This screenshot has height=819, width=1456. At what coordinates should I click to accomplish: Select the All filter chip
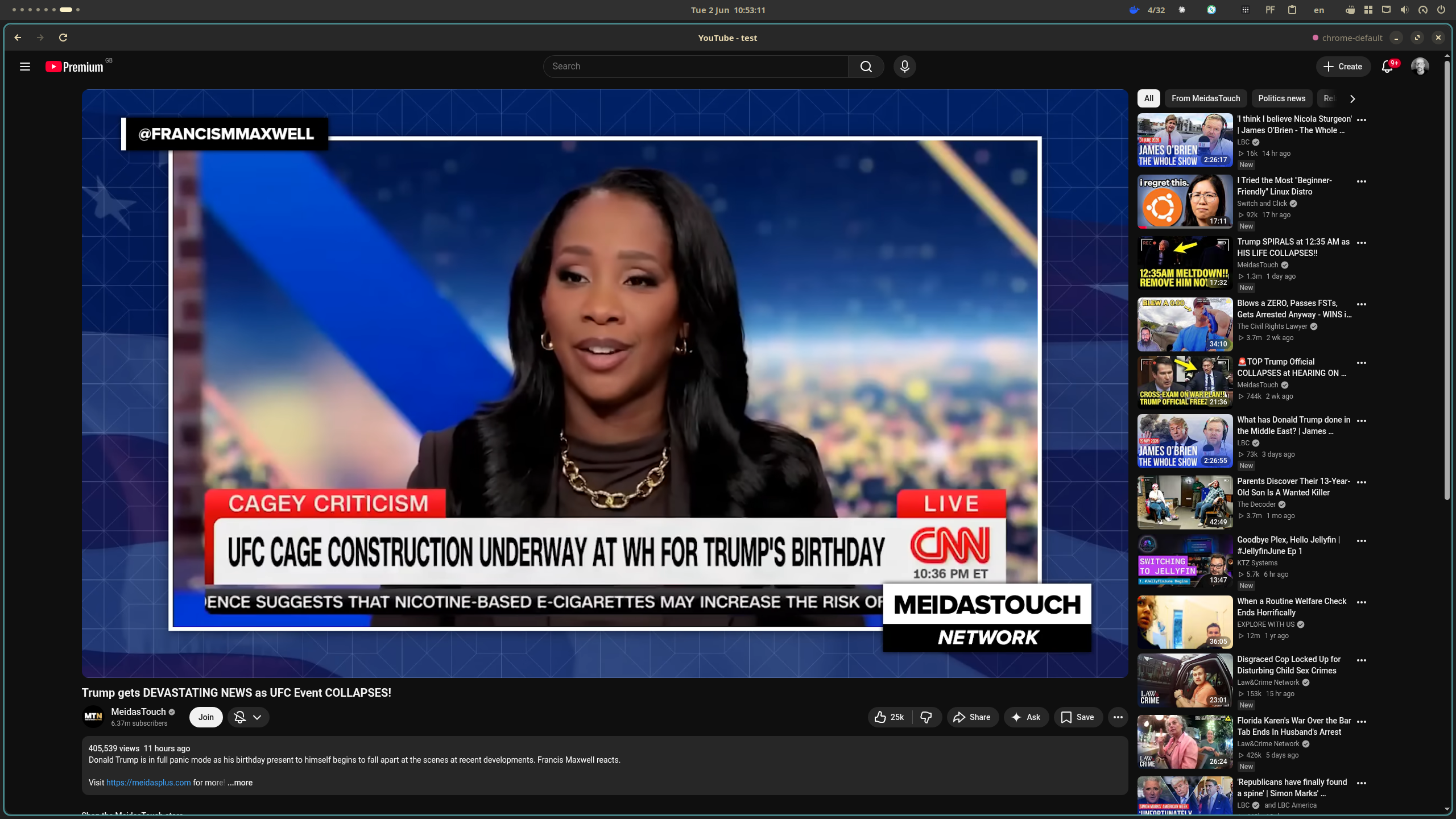click(1148, 98)
